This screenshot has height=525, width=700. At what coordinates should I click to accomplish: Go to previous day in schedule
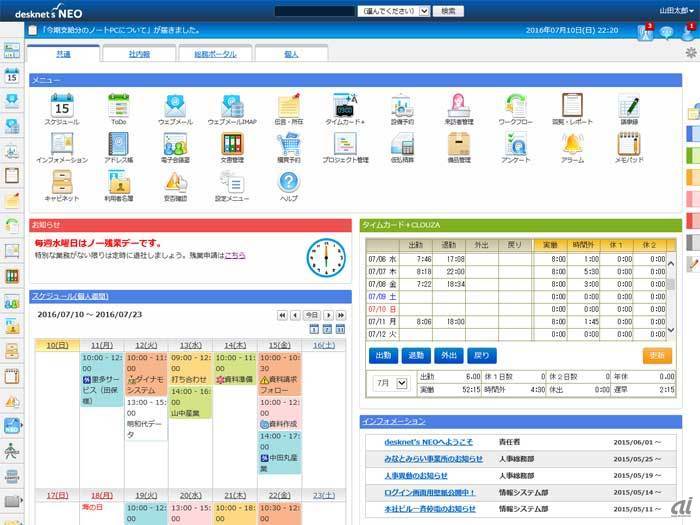coord(295,315)
